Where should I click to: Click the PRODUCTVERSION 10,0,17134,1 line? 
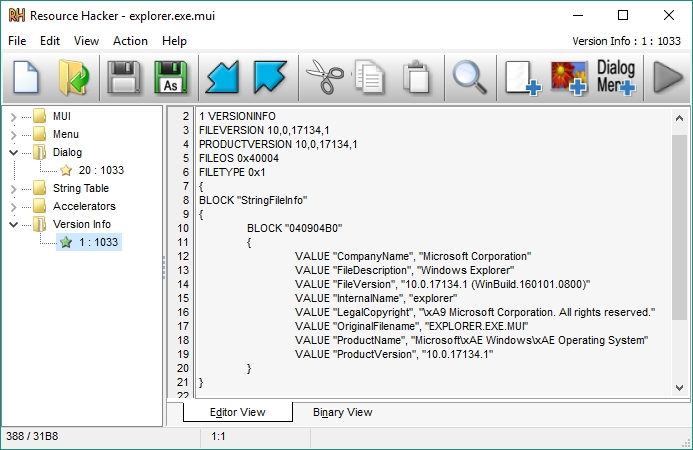(x=278, y=144)
